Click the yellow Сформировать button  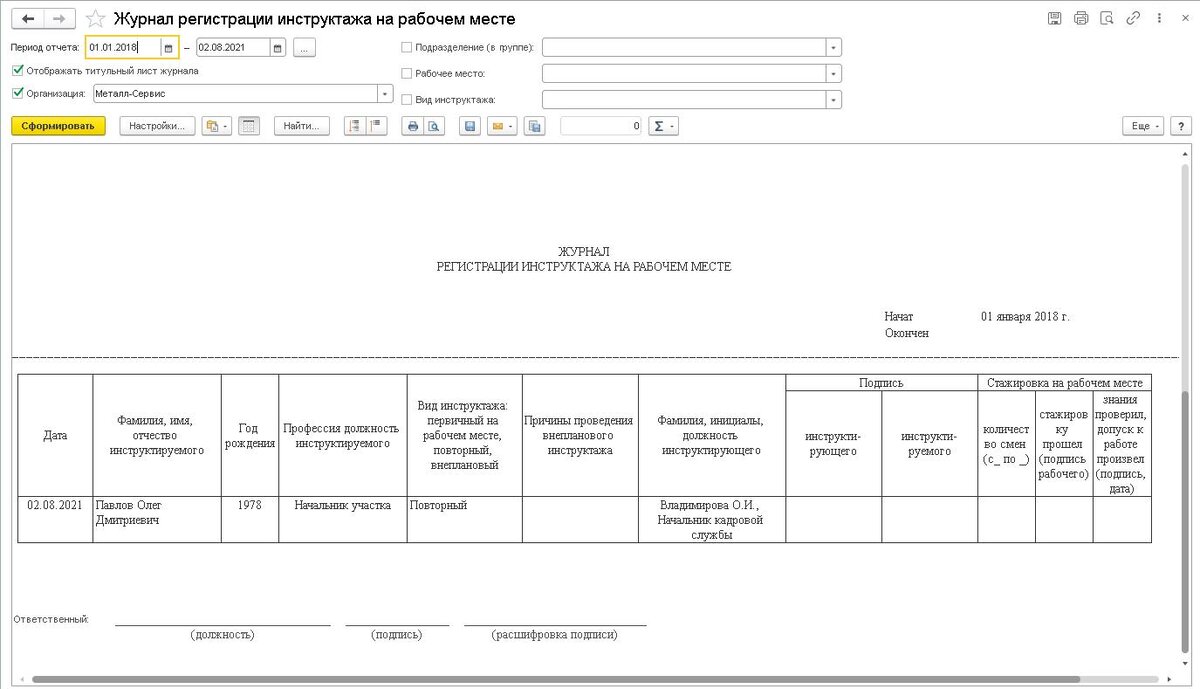point(58,126)
